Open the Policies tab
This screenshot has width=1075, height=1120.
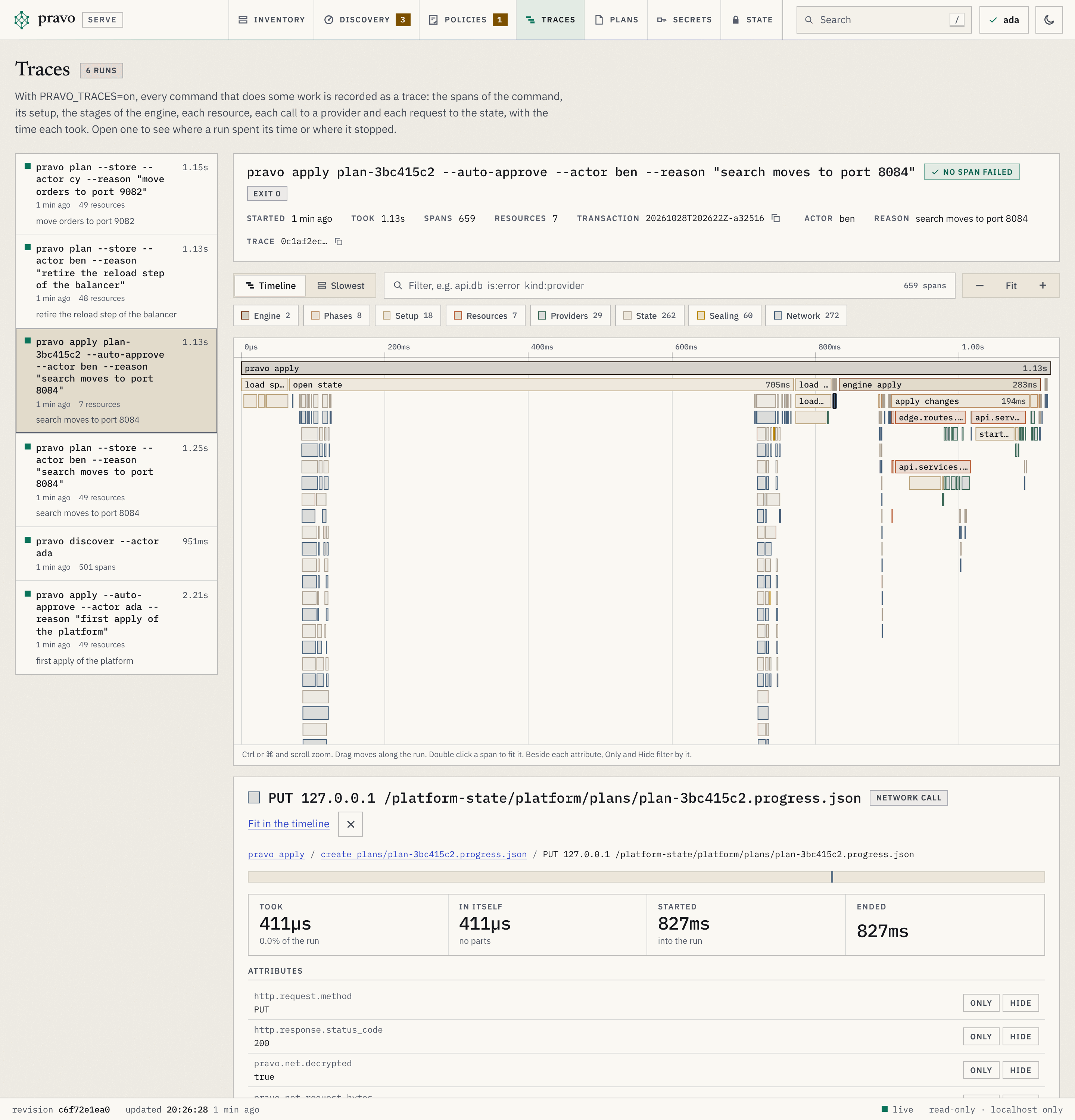click(467, 20)
